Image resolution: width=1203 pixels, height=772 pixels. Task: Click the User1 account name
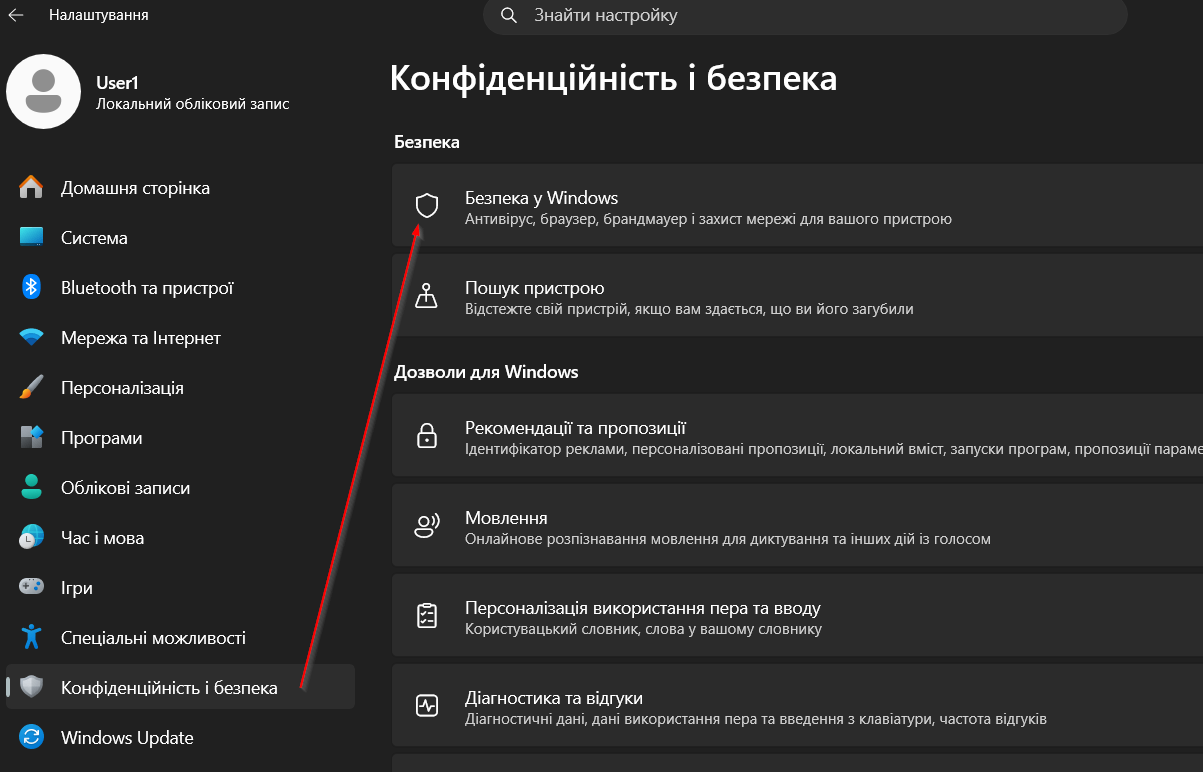click(117, 83)
